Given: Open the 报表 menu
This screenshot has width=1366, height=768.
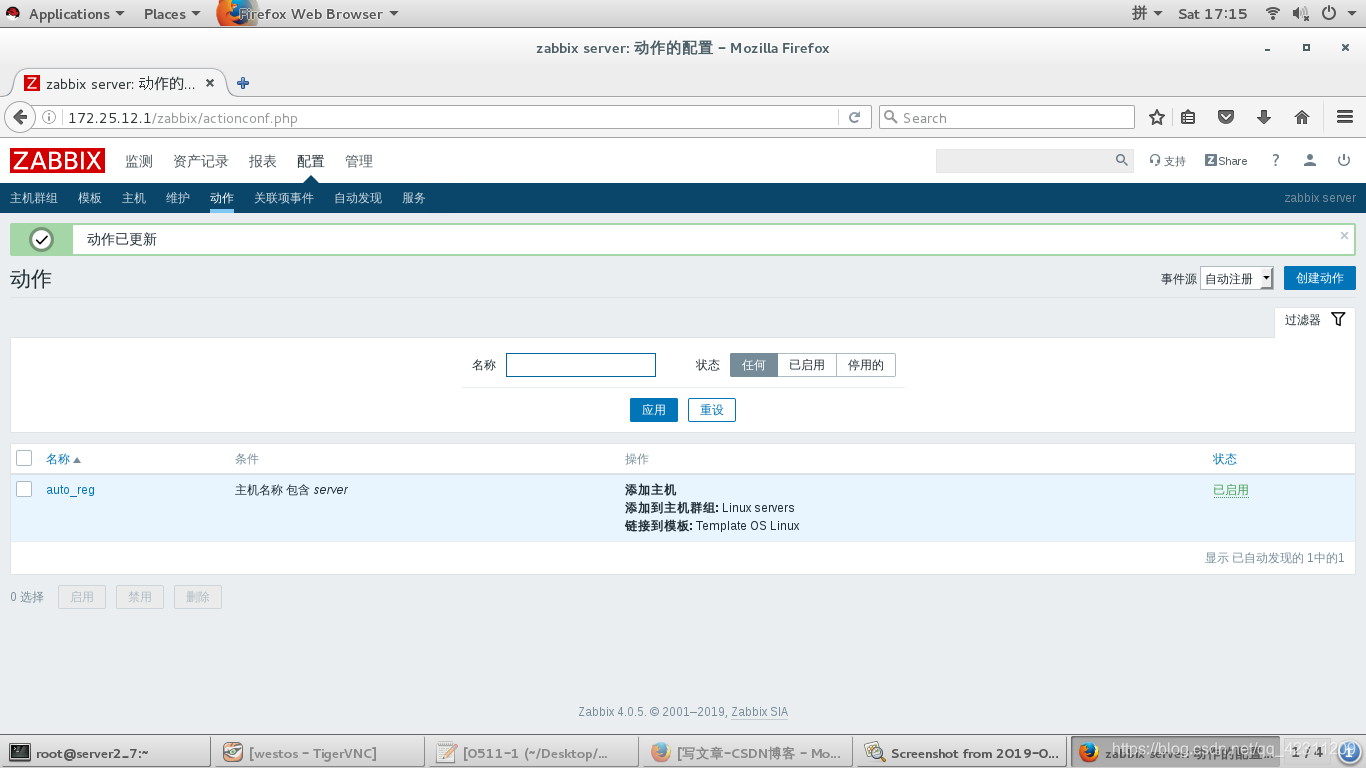Looking at the screenshot, I should [263, 161].
